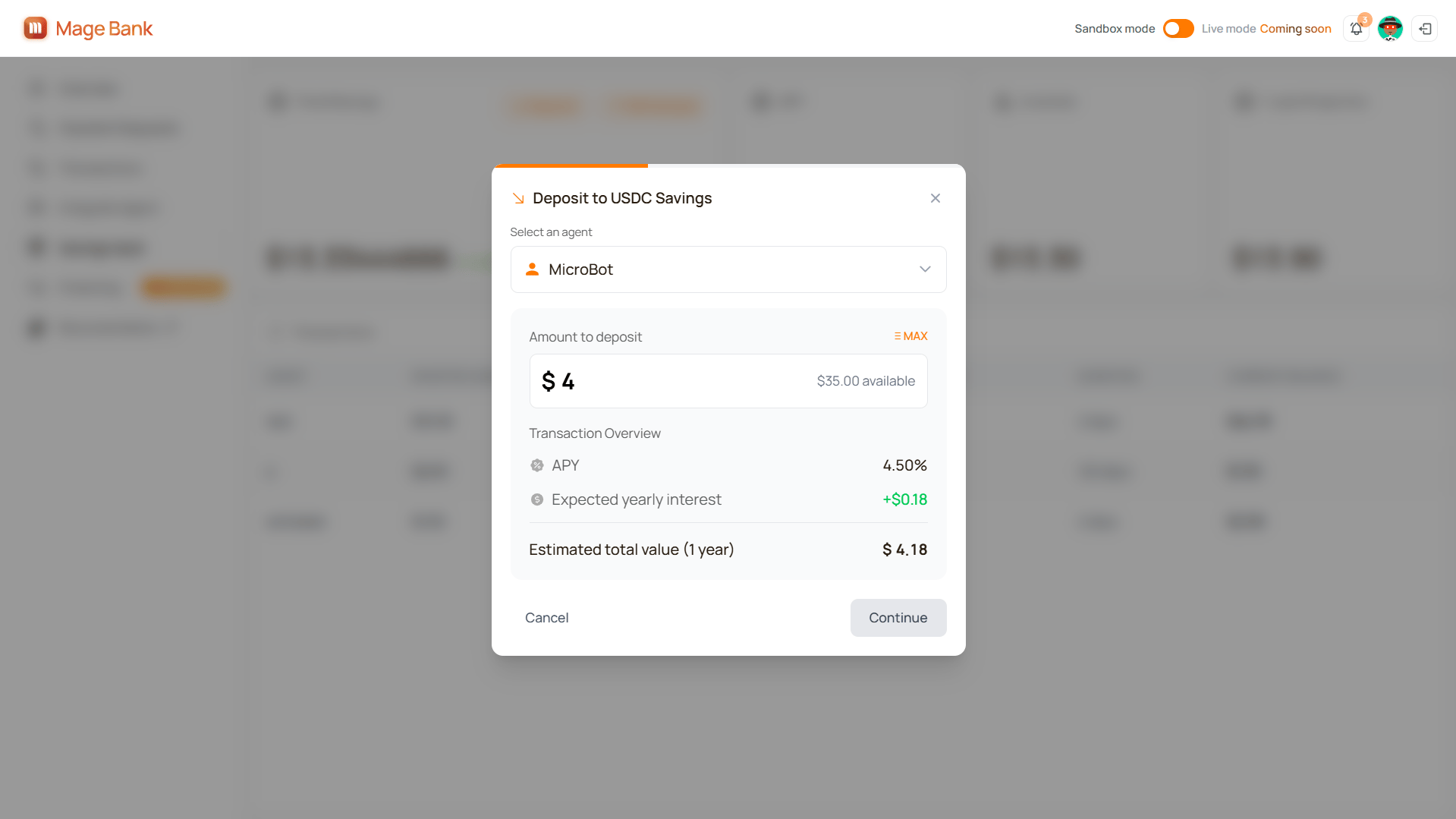Click the Continue button

point(898,618)
